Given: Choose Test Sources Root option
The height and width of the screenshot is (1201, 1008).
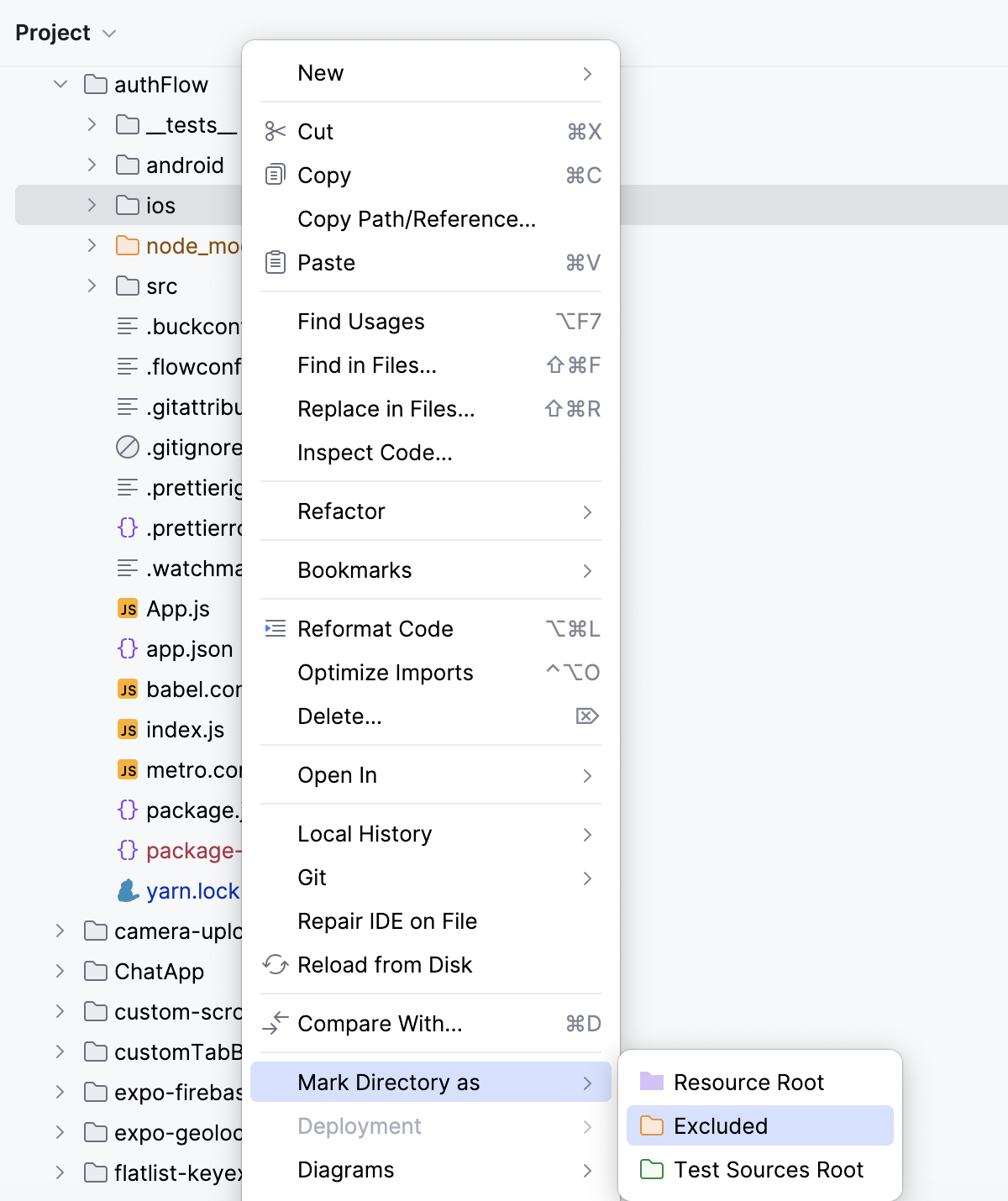Looking at the screenshot, I should 769,1169.
